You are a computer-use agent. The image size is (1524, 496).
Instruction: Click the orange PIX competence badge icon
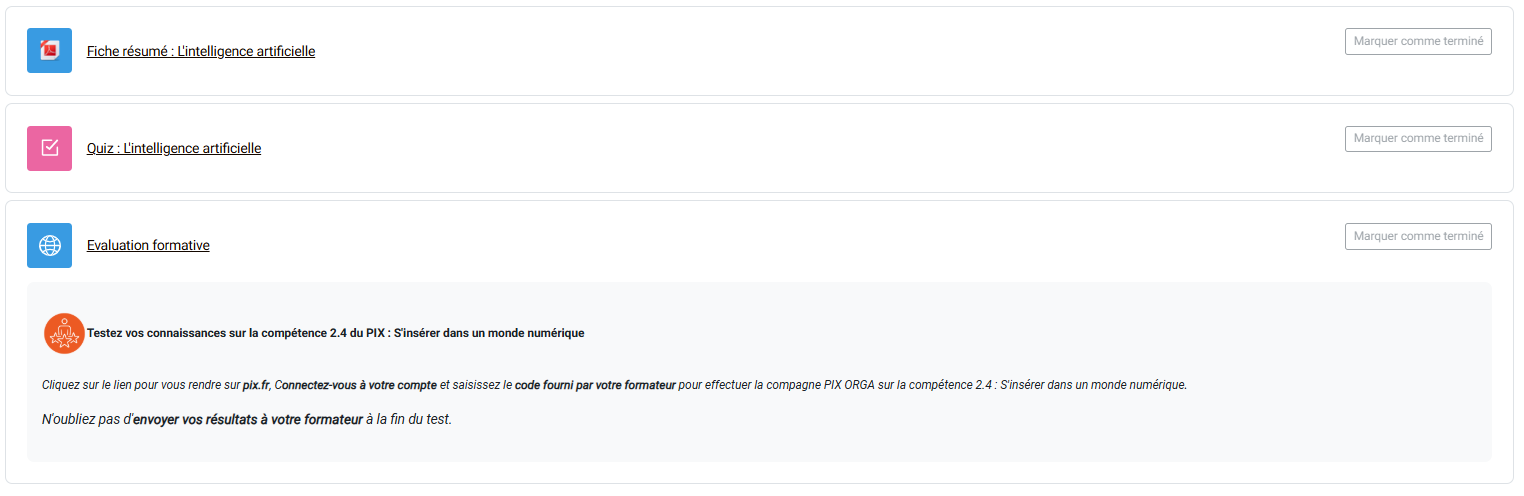65,333
